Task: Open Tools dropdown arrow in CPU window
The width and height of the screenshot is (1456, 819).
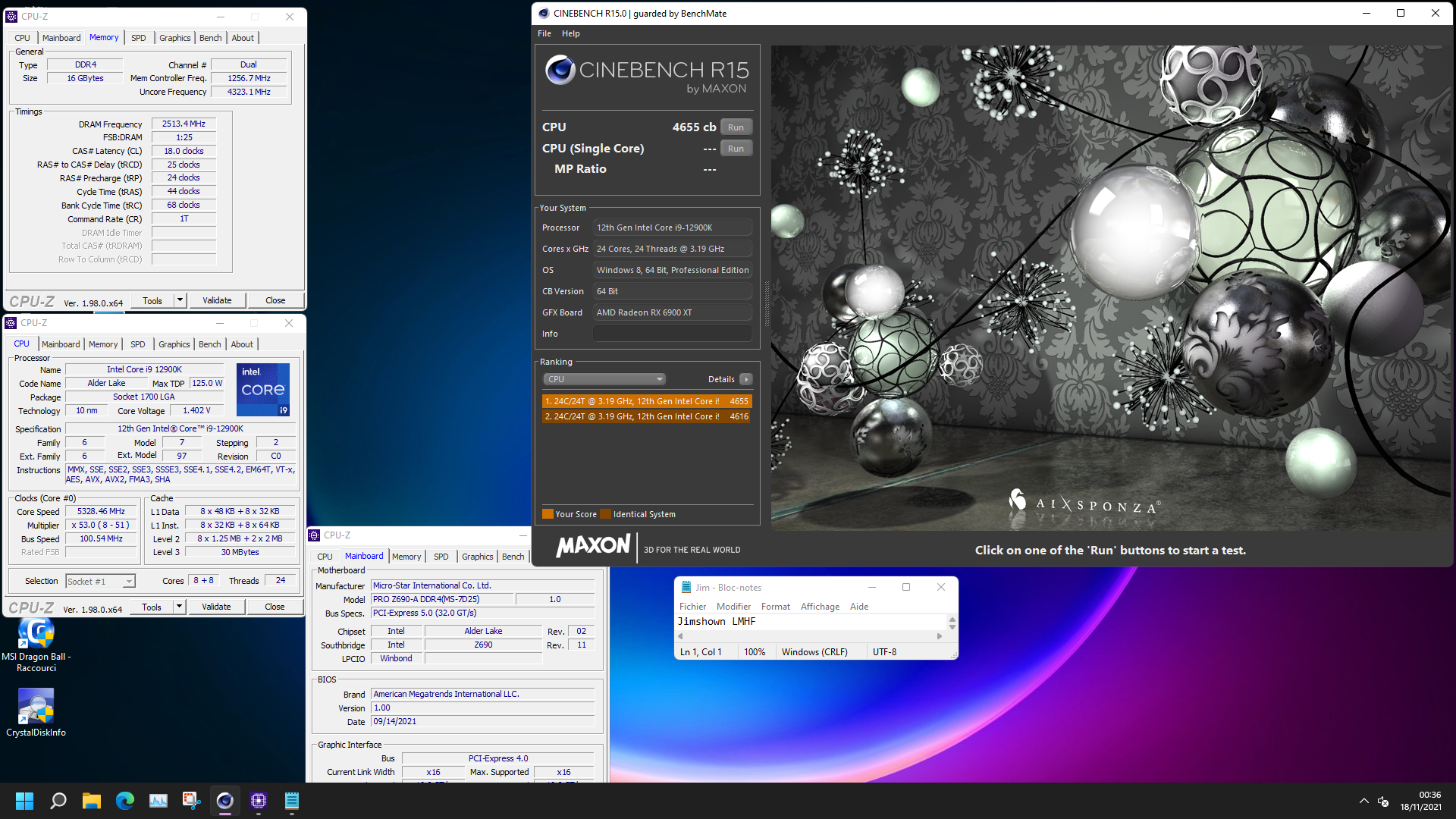Action: (179, 607)
